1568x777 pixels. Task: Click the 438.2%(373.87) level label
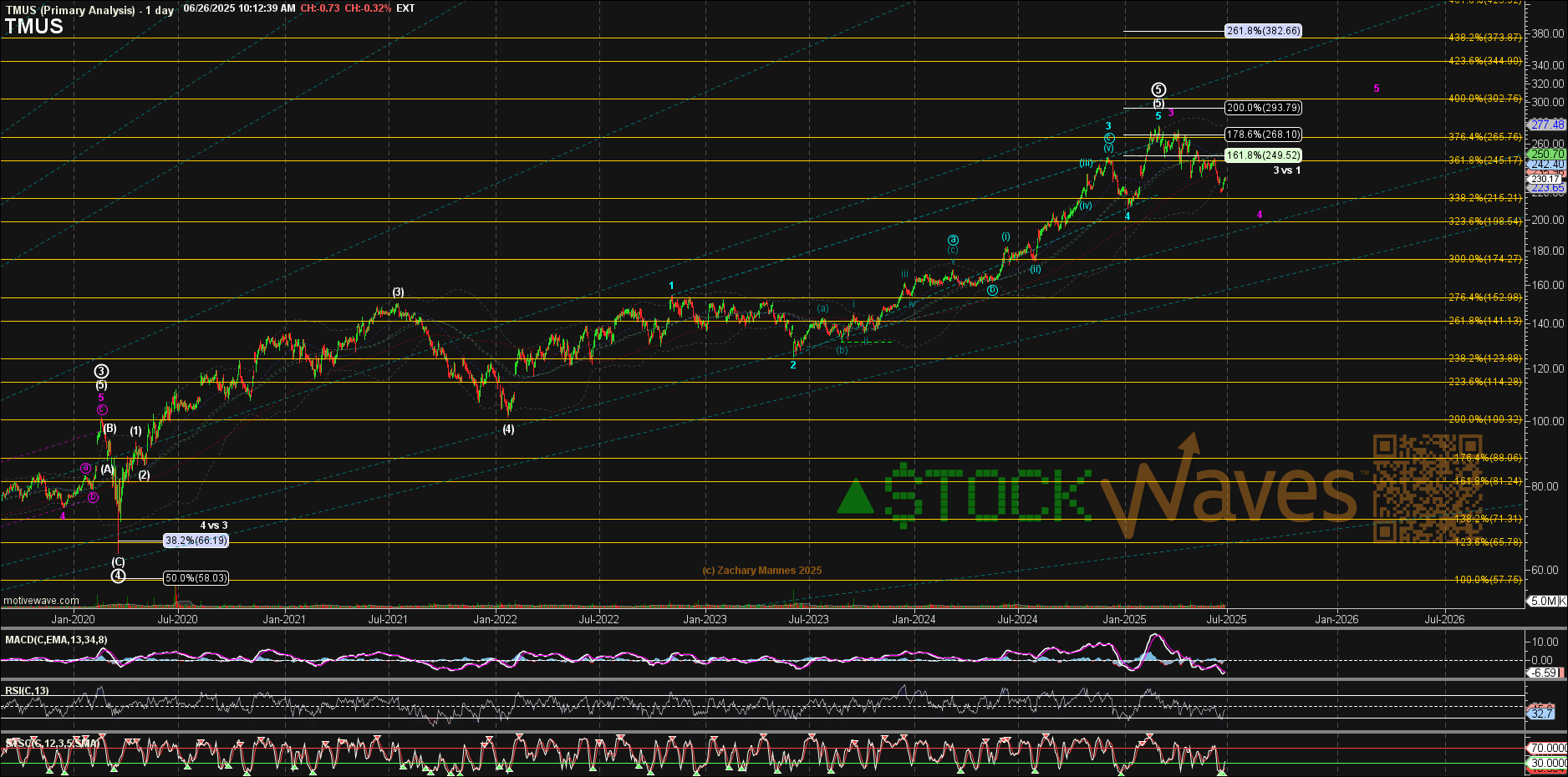tap(1484, 38)
